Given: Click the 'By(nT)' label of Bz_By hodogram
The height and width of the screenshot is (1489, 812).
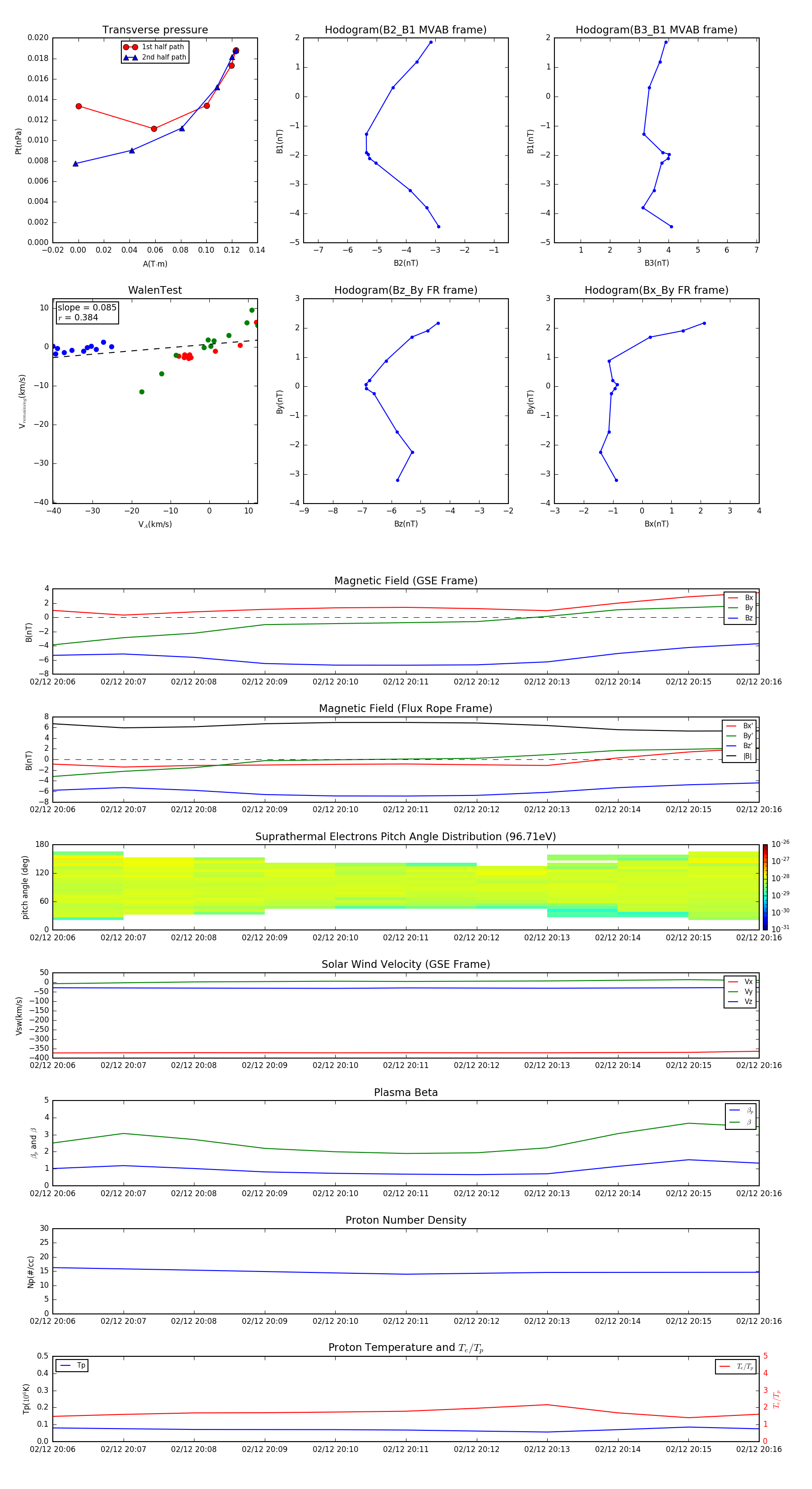Looking at the screenshot, I should [x=280, y=402].
